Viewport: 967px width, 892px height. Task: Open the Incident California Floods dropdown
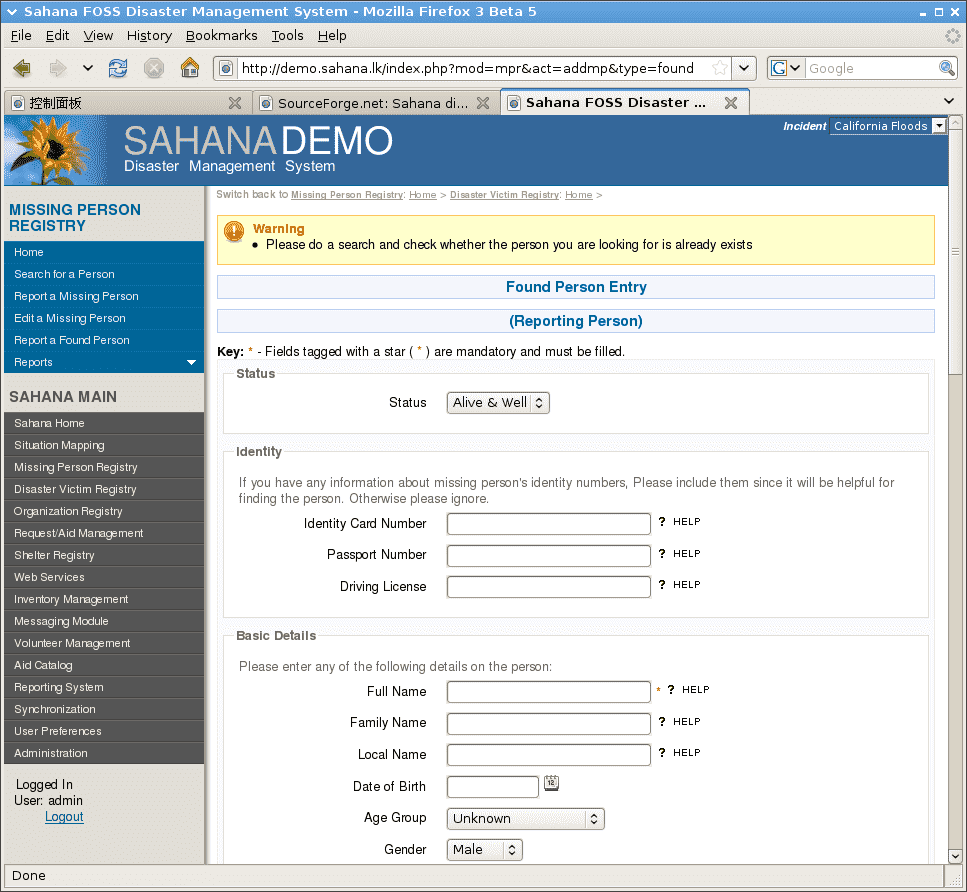(887, 126)
